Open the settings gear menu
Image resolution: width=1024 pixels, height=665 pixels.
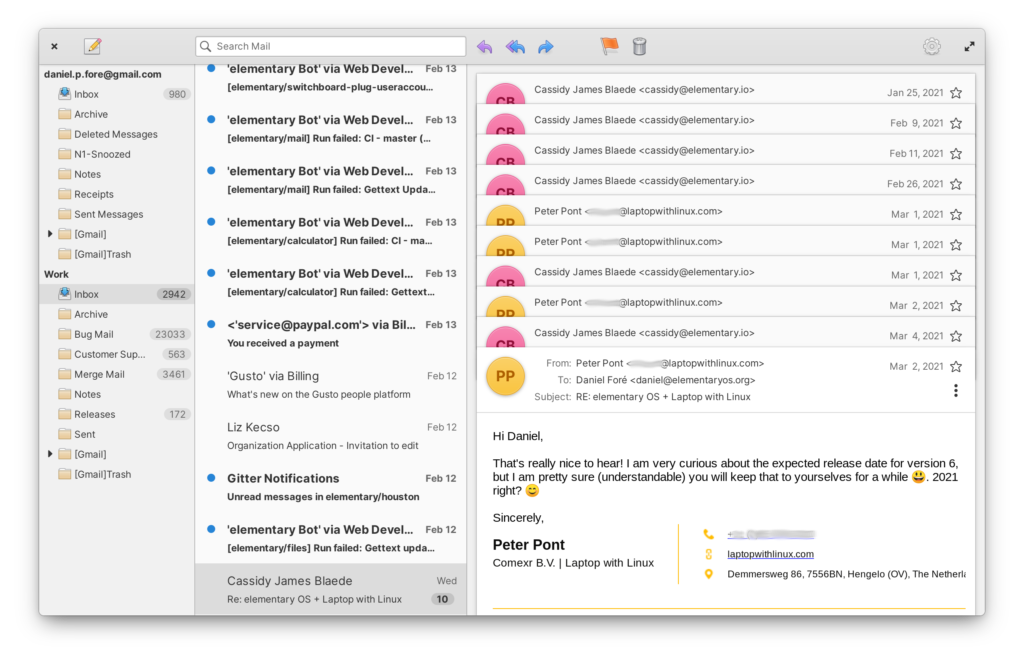click(932, 46)
